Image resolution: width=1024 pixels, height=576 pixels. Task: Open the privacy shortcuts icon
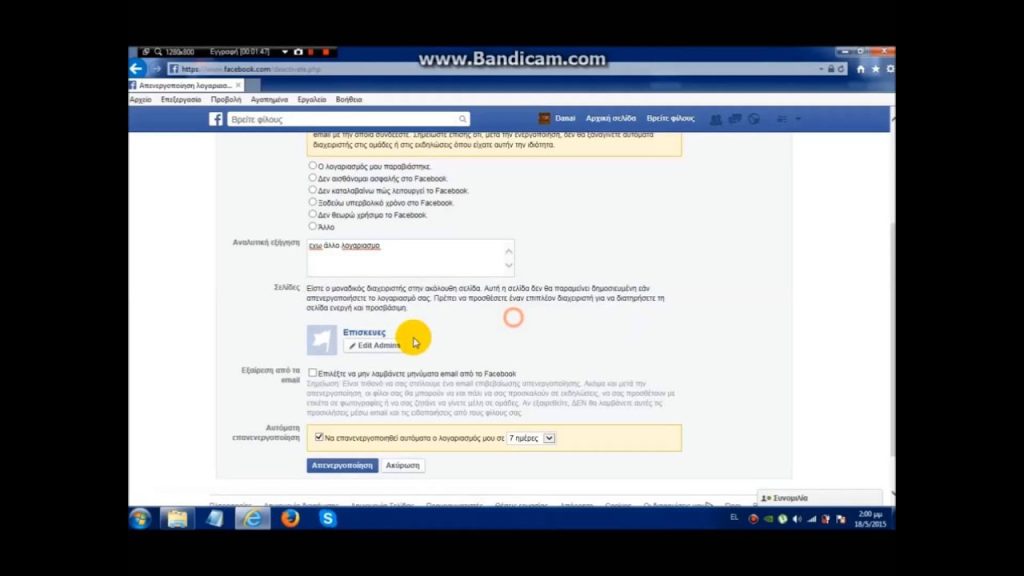(x=782, y=119)
